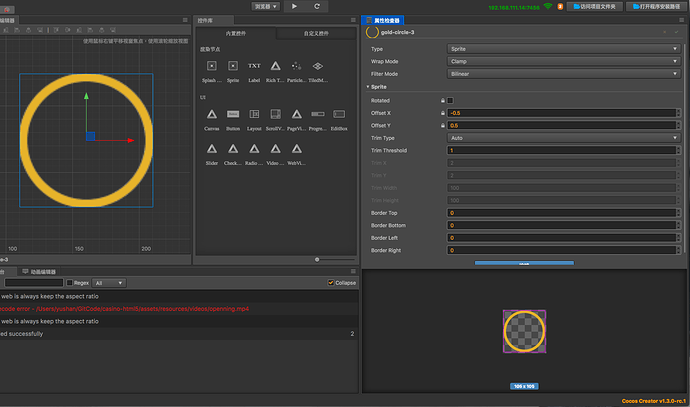Switch to the custom controls tab
The height and width of the screenshot is (407, 690).
(x=316, y=33)
